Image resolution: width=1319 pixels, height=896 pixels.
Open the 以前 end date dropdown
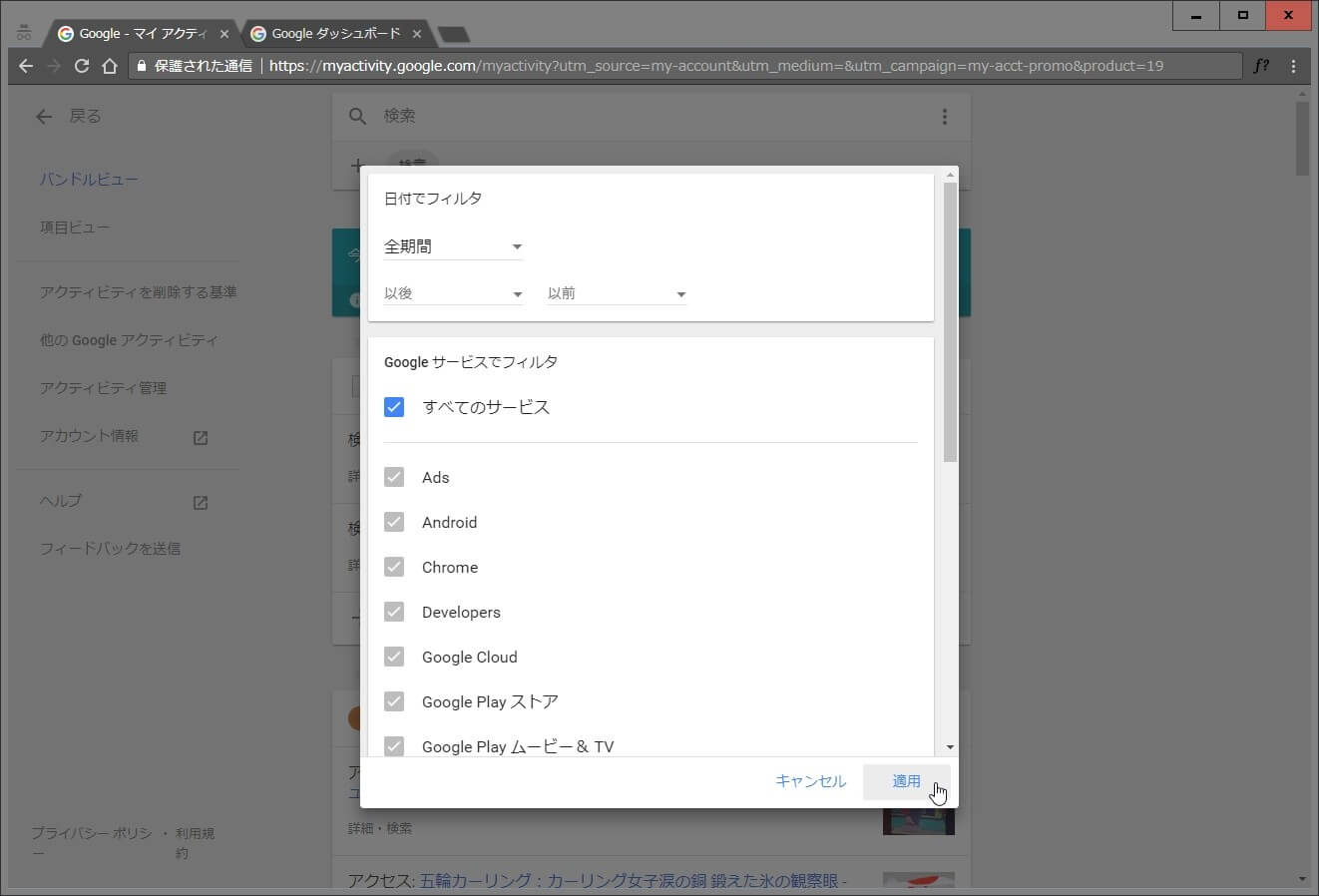pyautogui.click(x=617, y=293)
